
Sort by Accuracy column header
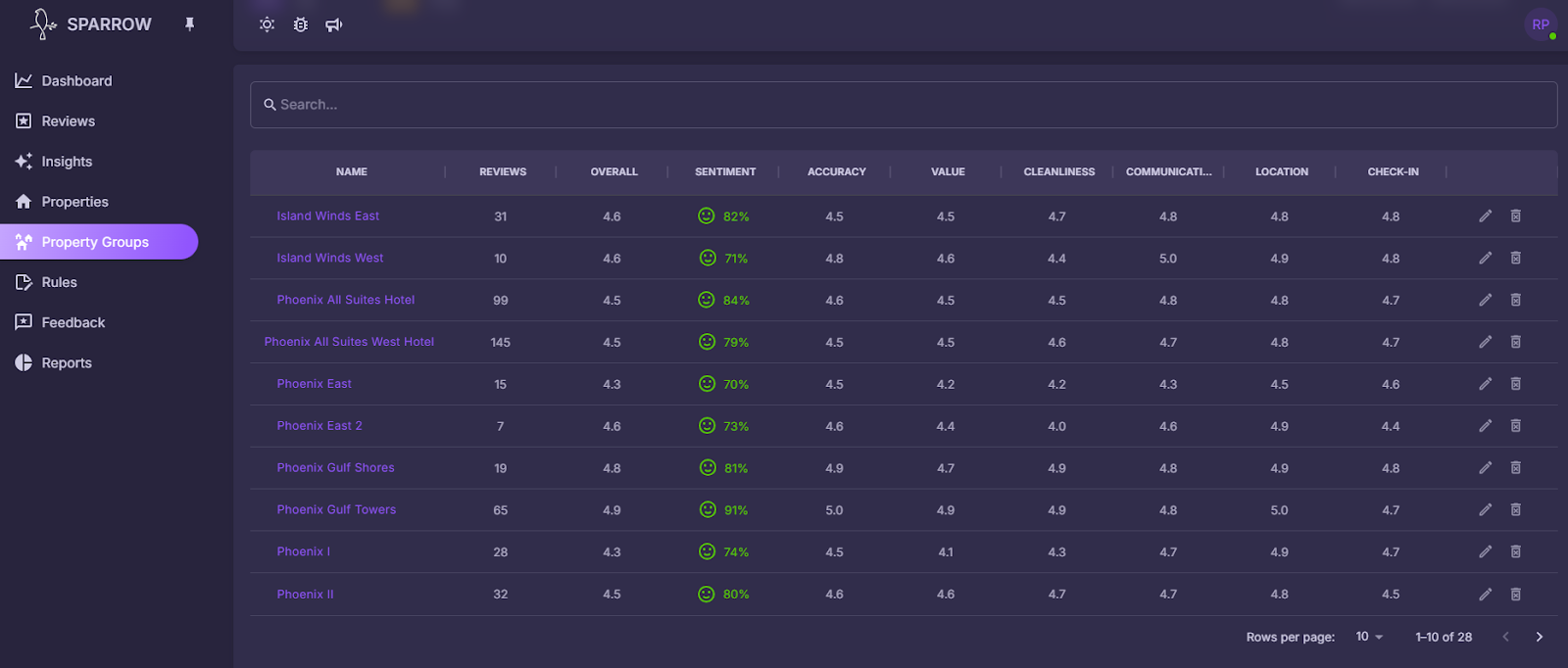[836, 171]
